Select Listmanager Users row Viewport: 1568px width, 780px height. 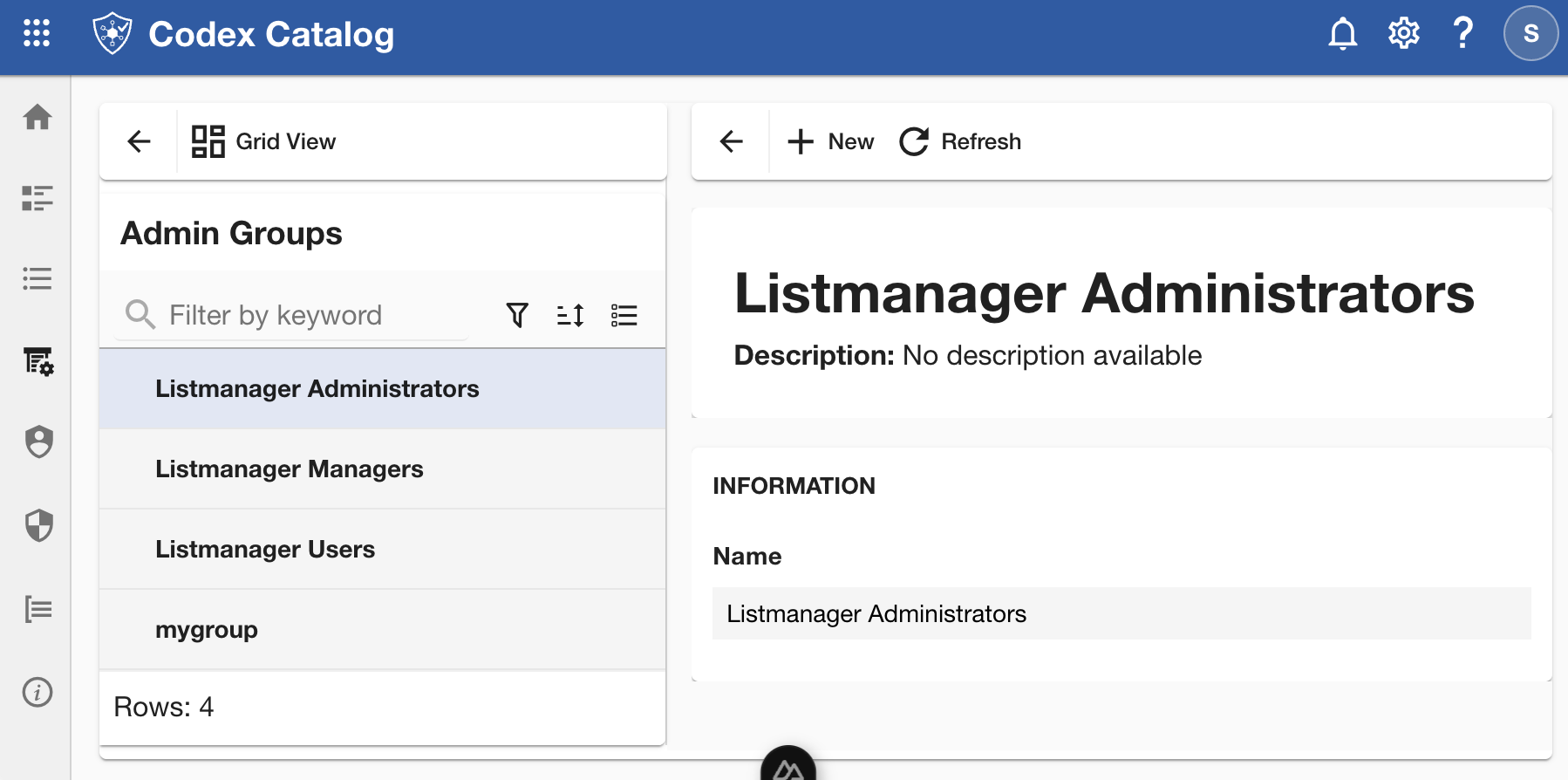pyautogui.click(x=383, y=550)
